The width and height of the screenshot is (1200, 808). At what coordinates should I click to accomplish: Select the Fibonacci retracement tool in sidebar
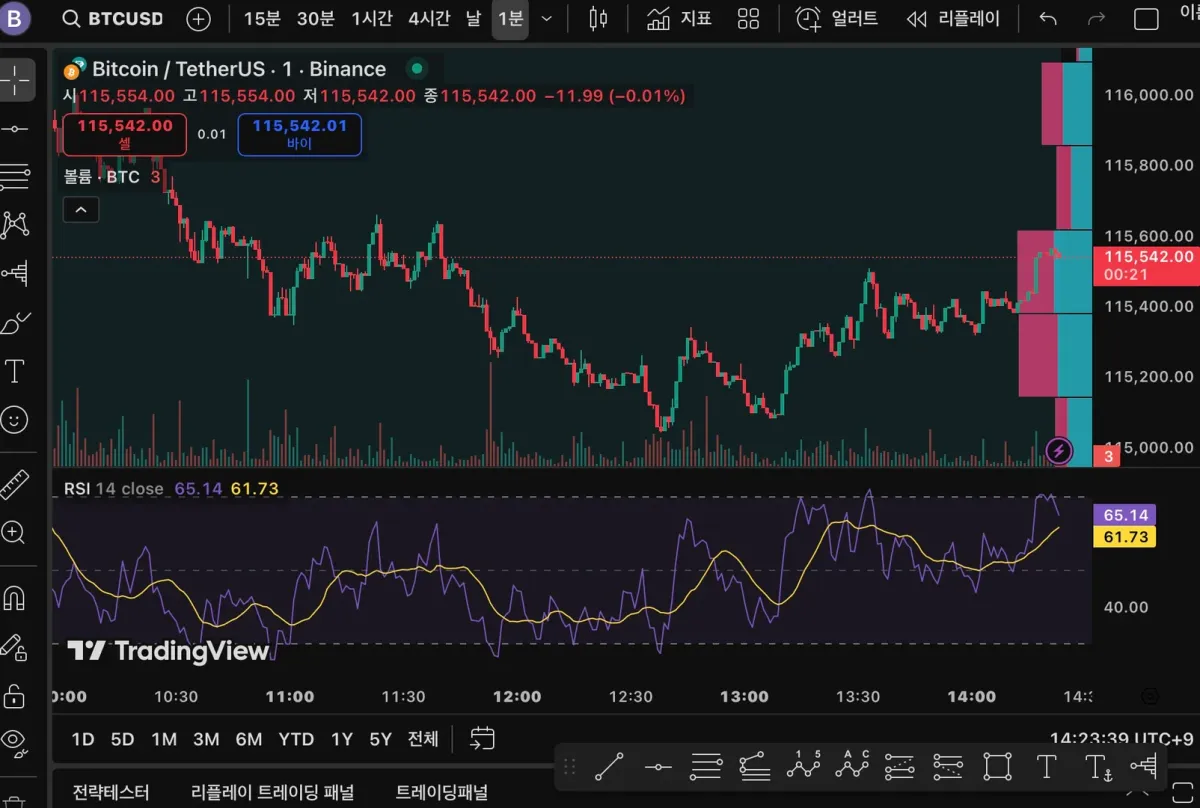tap(15, 176)
